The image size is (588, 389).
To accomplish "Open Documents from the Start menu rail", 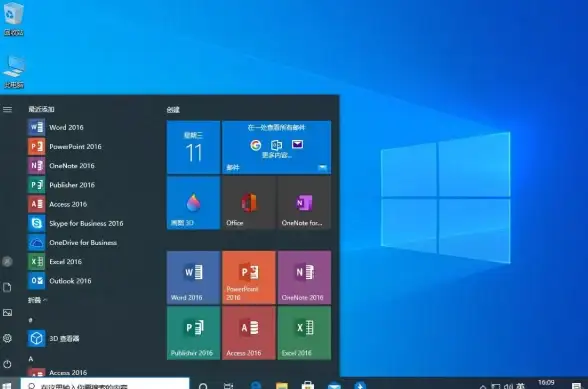I will (8, 287).
